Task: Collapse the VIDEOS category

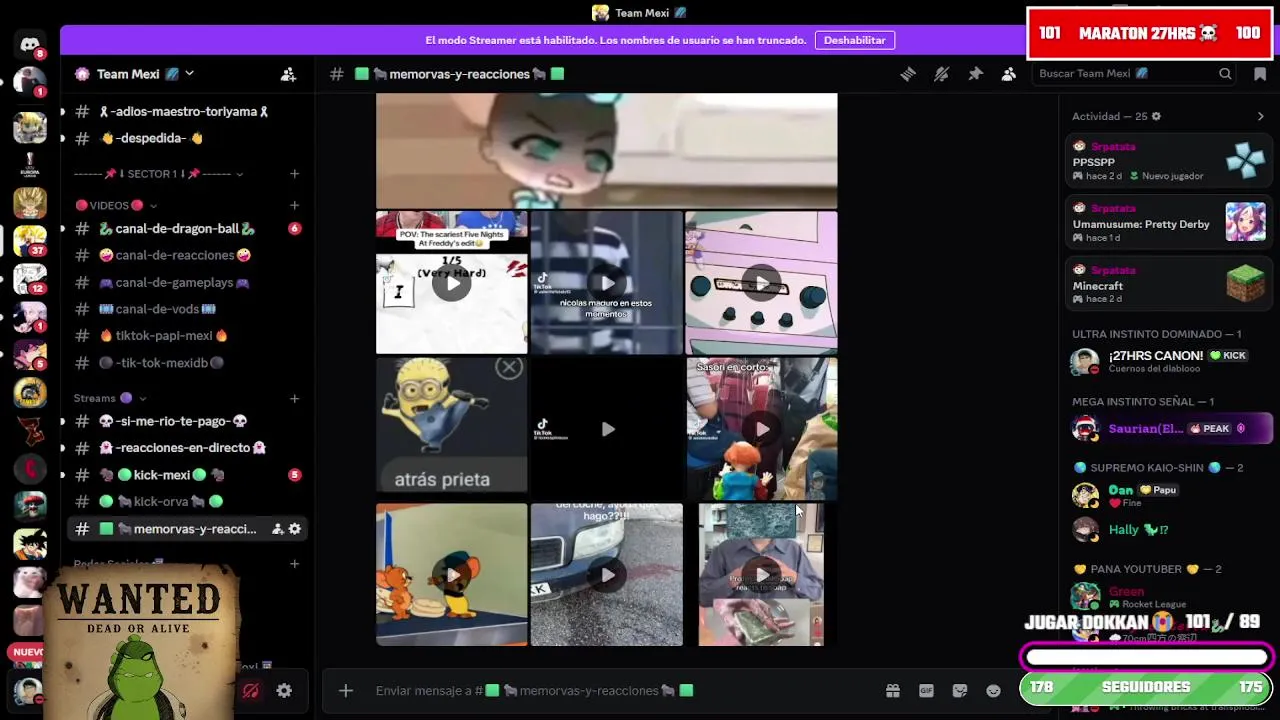Action: pos(116,205)
